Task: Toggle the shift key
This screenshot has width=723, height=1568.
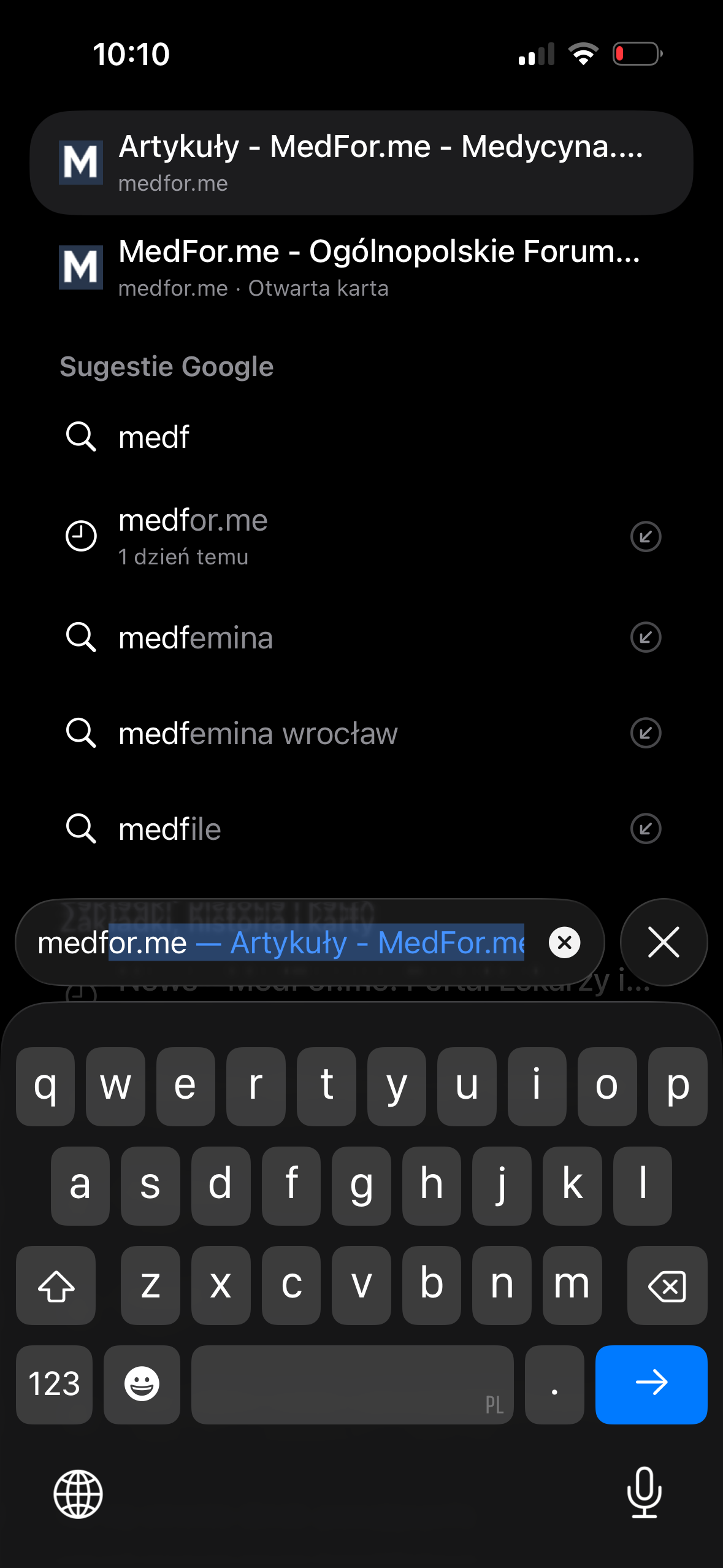Action: click(x=56, y=1285)
